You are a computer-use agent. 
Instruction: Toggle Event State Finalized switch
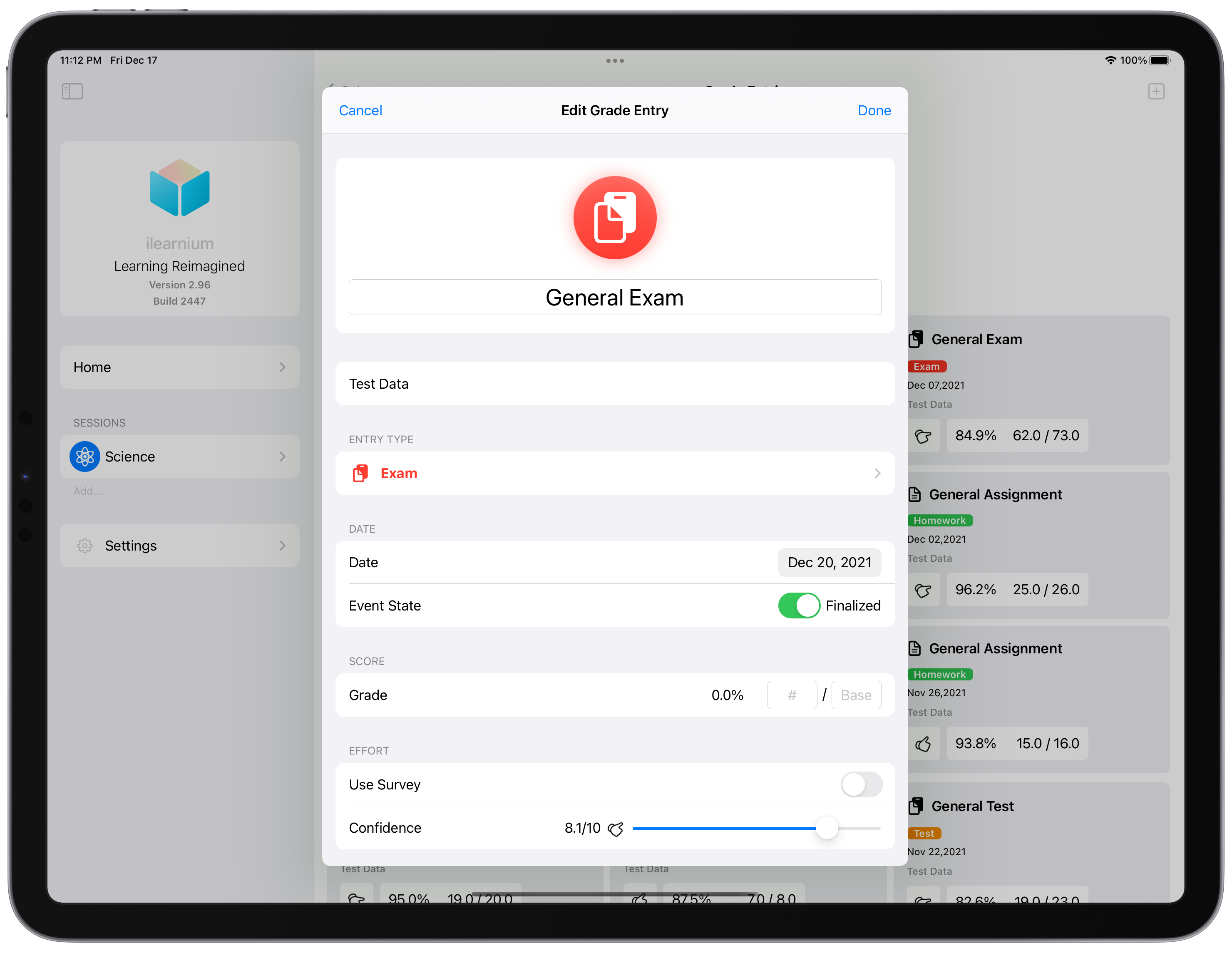coord(798,606)
